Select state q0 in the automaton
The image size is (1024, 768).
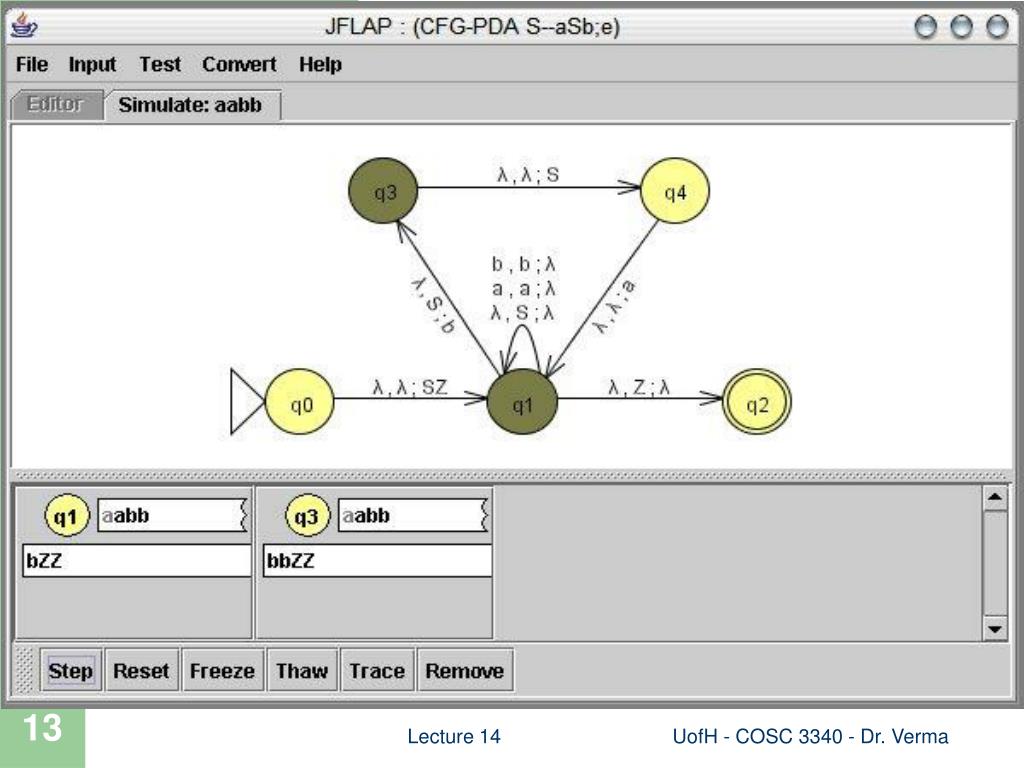coord(300,402)
